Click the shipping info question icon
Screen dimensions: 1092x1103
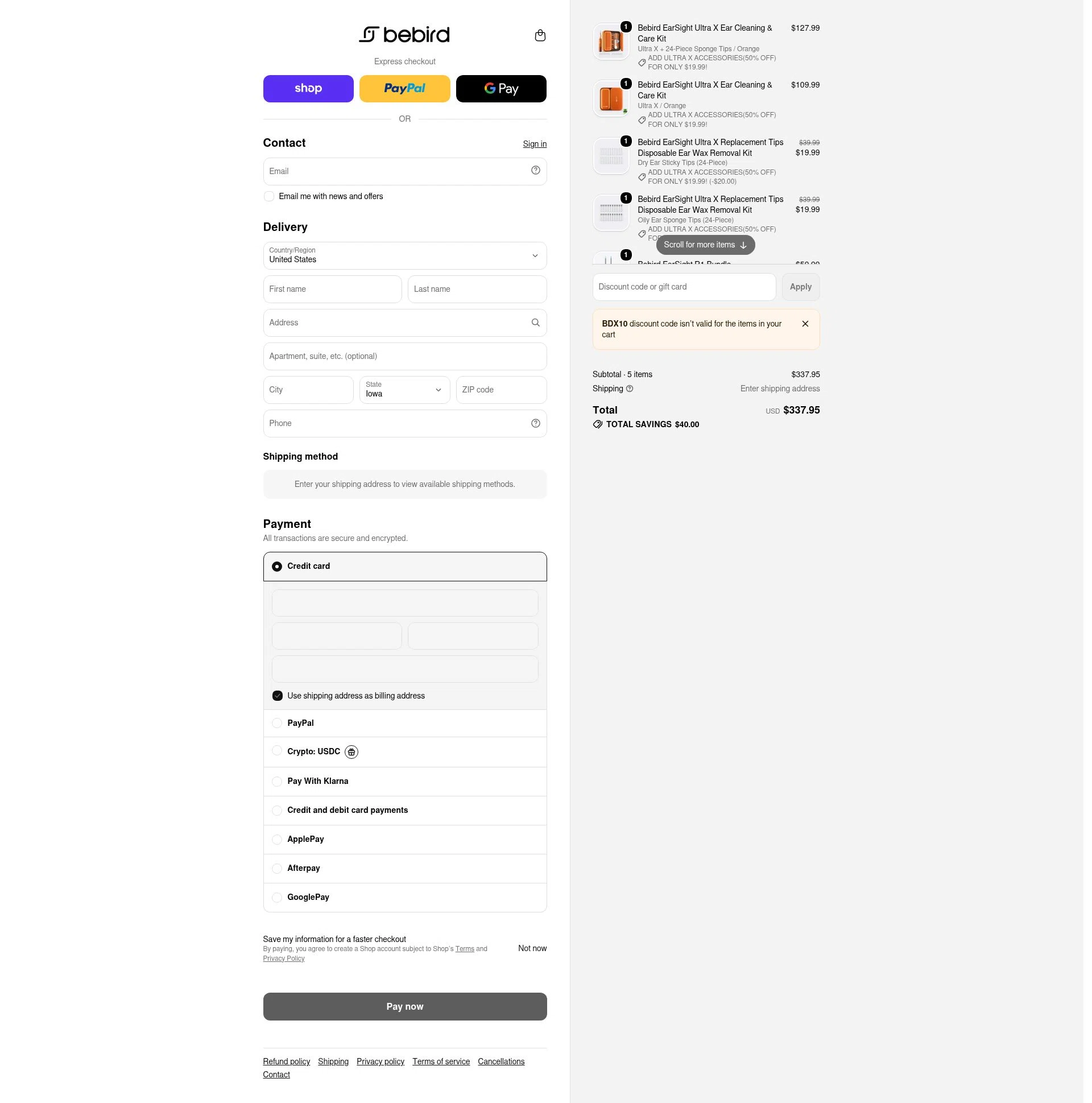coord(629,389)
